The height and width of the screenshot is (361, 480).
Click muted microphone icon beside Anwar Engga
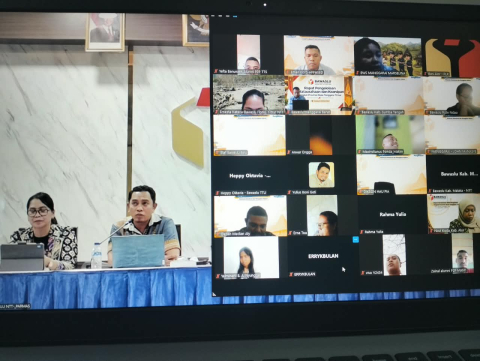click(289, 152)
